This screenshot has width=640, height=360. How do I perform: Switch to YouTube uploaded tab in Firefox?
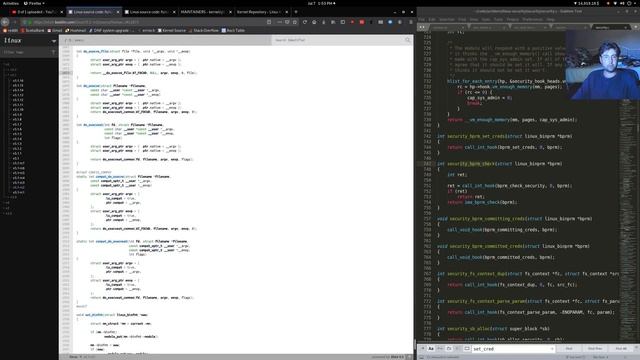click(x=37, y=12)
